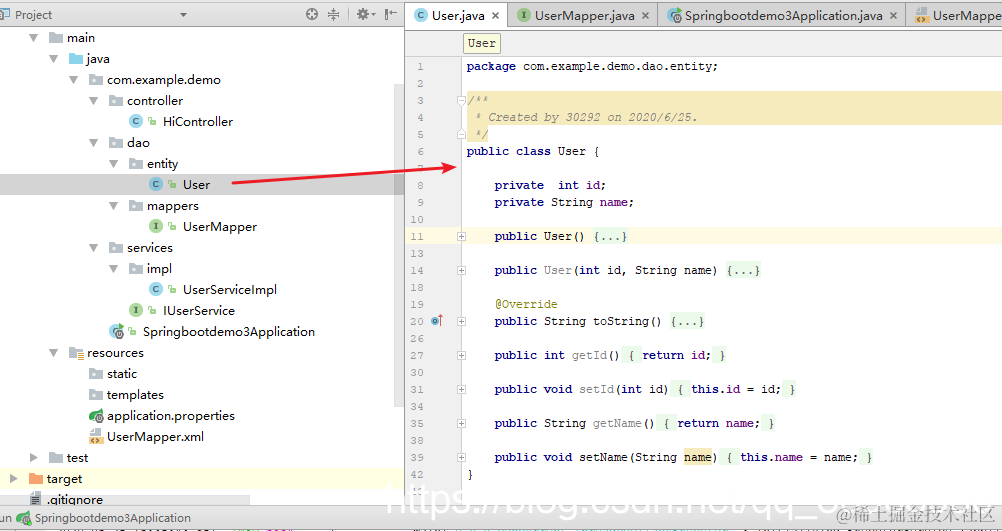The image size is (1002, 531).
Task: Click the Project panel vertical scrollbar
Action: point(399,246)
